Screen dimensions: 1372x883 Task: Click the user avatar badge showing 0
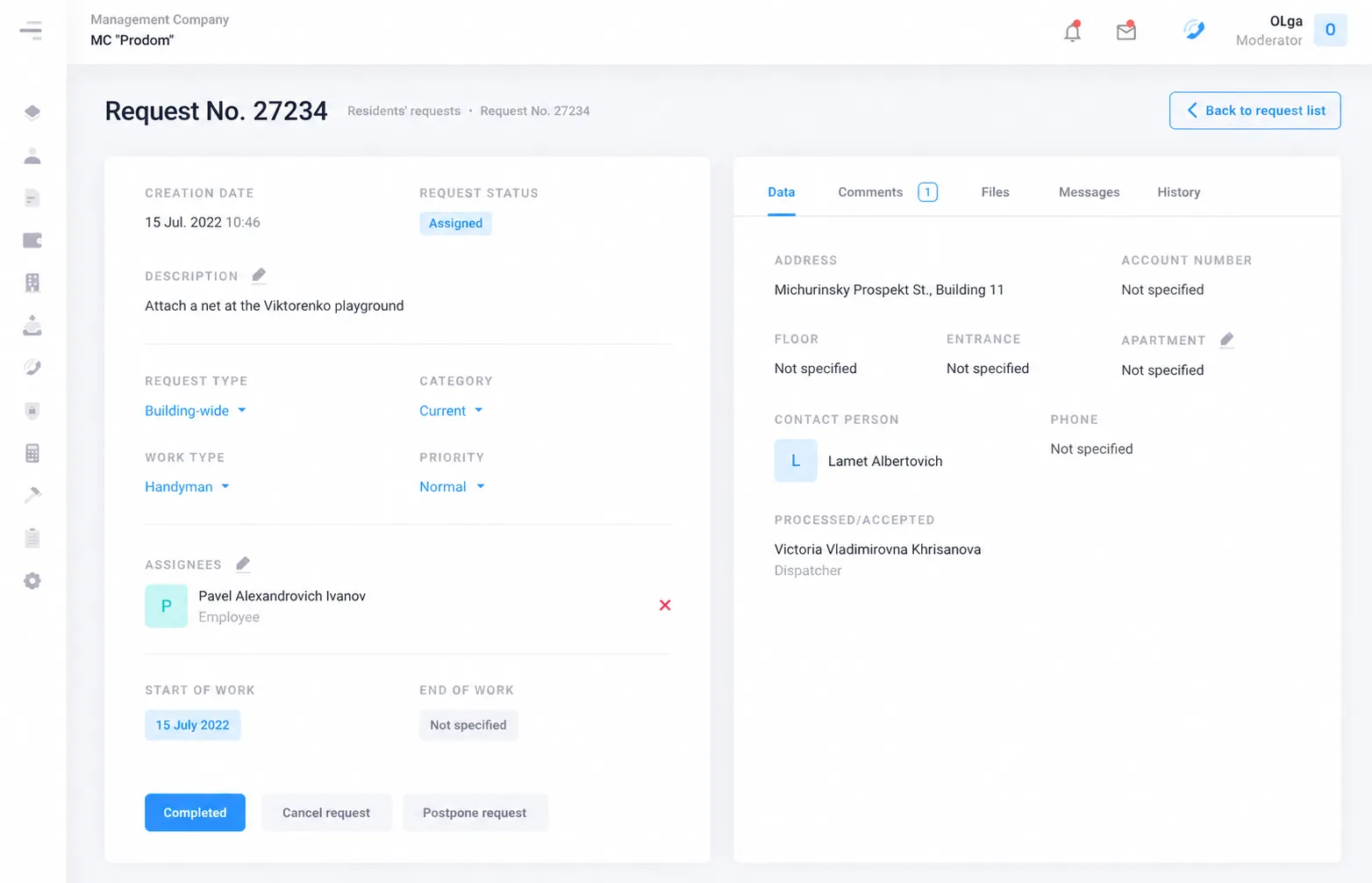[x=1330, y=30]
